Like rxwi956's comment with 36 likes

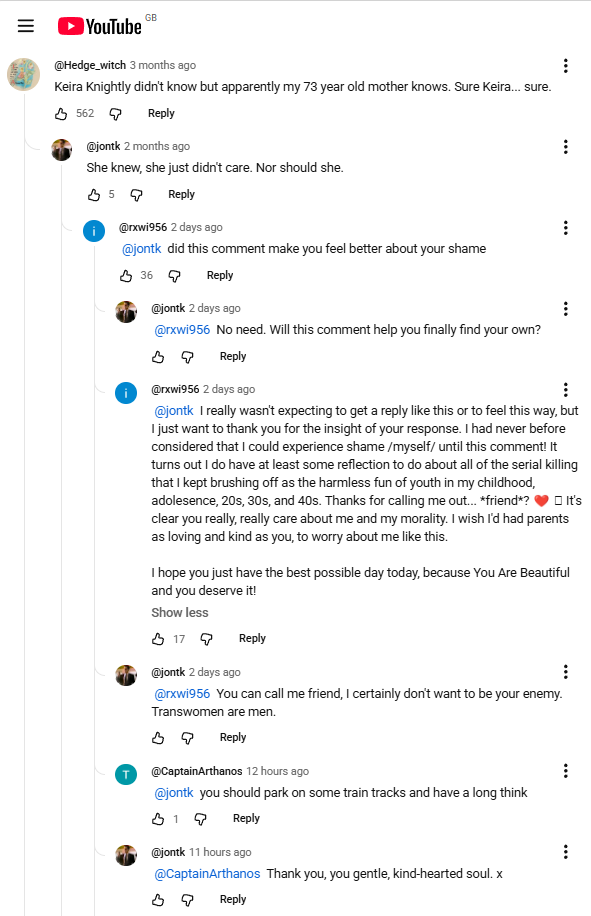[x=126, y=276]
